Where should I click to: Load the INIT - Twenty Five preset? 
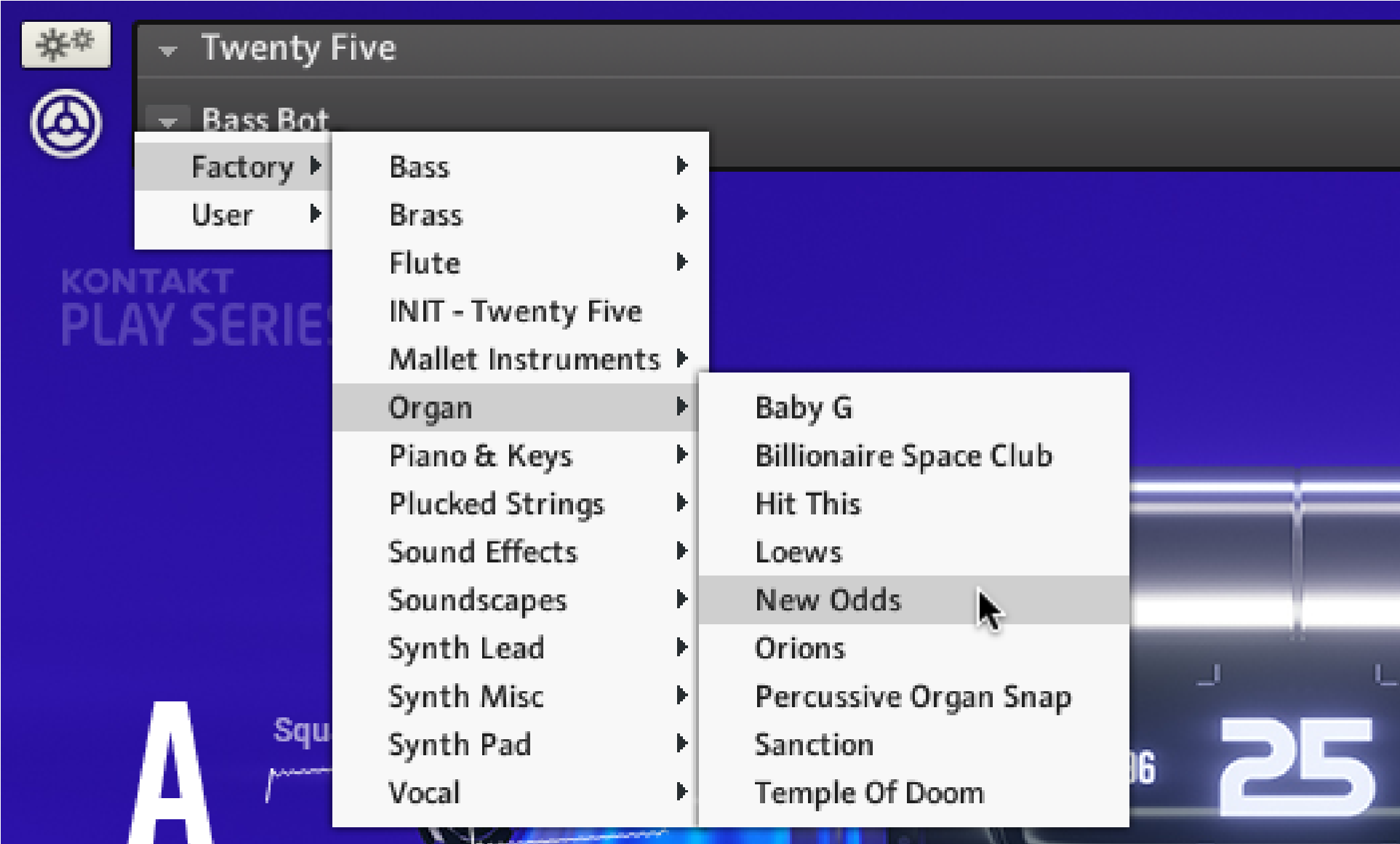click(516, 311)
